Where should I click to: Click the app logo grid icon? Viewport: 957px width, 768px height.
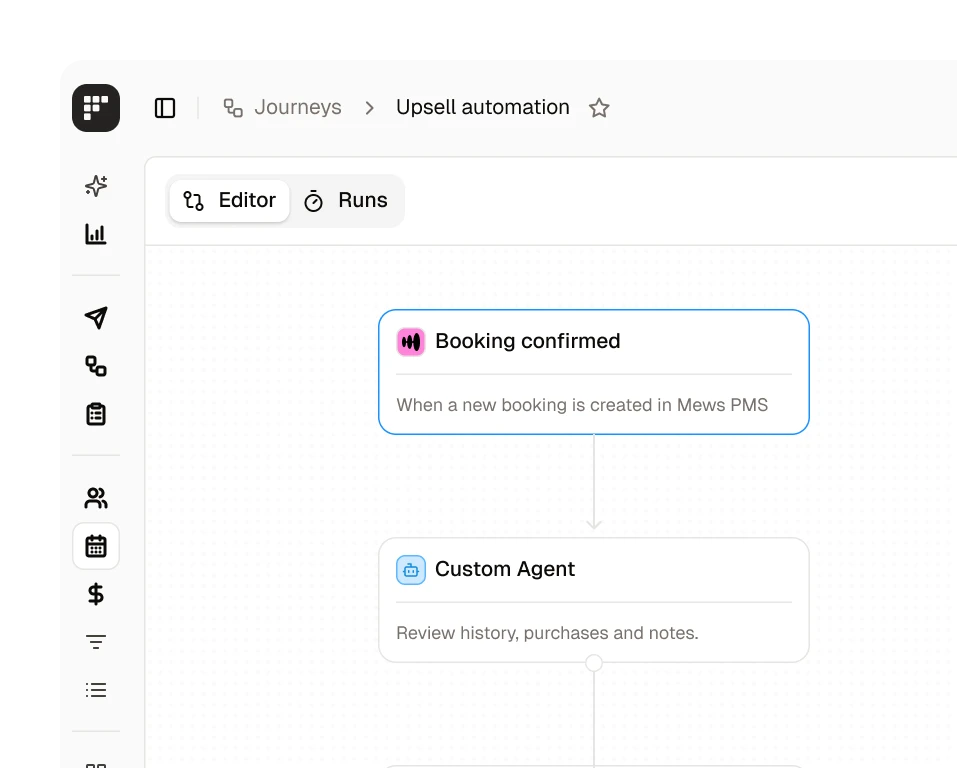(x=96, y=108)
